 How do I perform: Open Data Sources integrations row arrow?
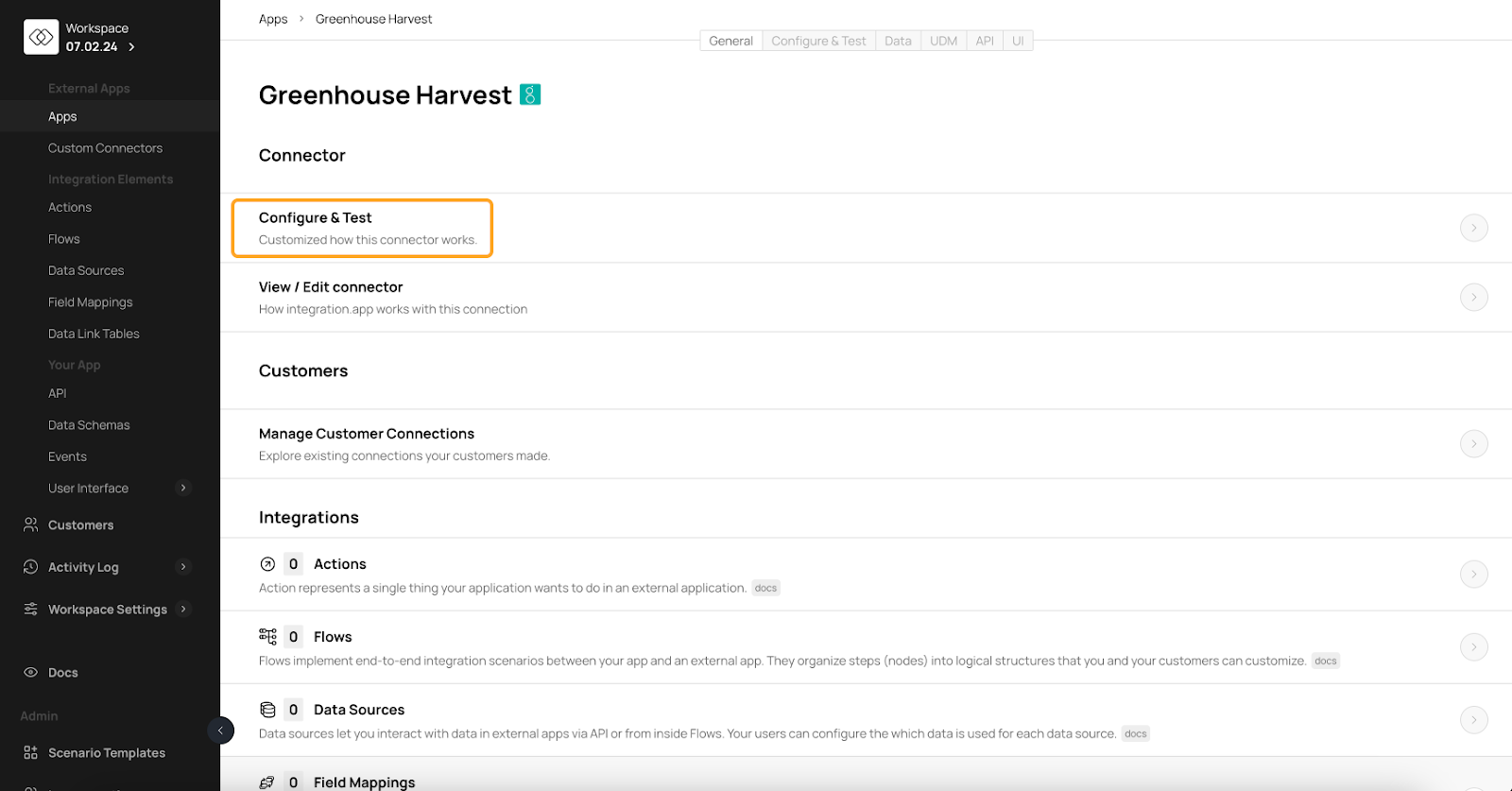coord(1474,719)
